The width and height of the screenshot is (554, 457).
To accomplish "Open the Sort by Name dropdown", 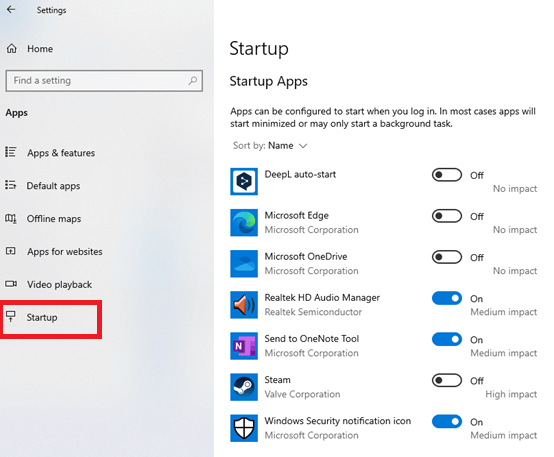I will pos(270,146).
